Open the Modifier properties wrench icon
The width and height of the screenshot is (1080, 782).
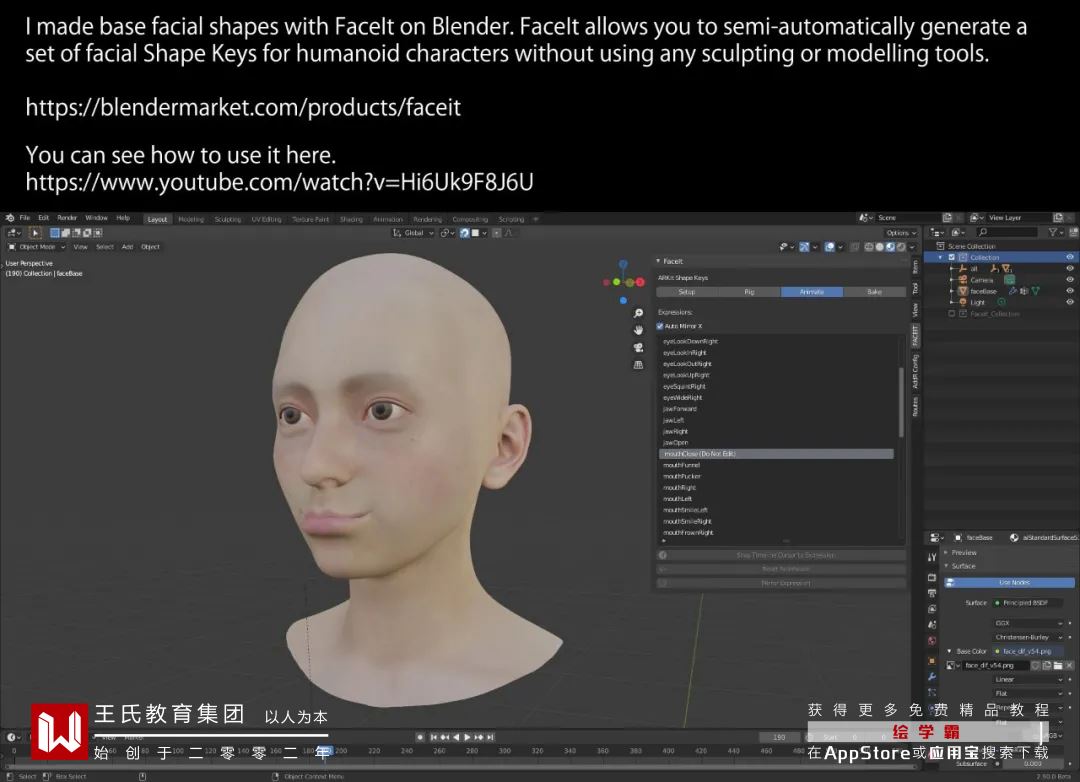pos(932,677)
